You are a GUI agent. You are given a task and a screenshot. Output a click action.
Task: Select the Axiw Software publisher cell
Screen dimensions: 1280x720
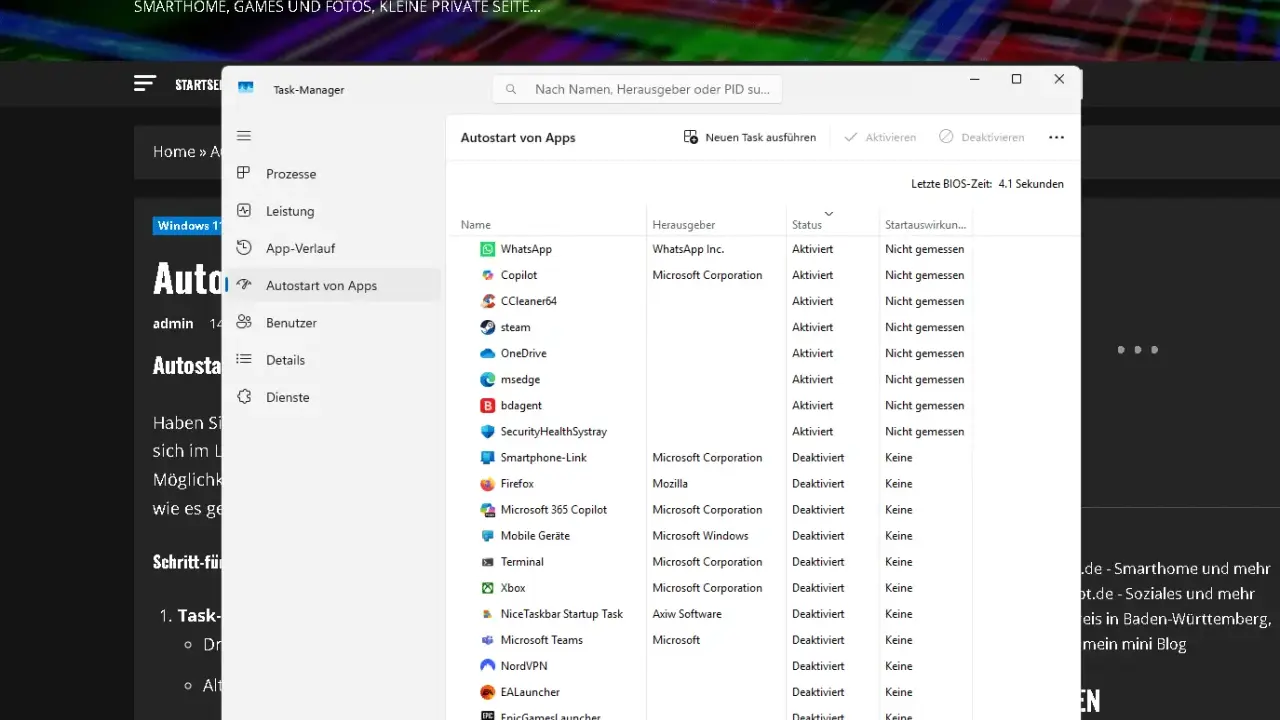click(x=687, y=614)
